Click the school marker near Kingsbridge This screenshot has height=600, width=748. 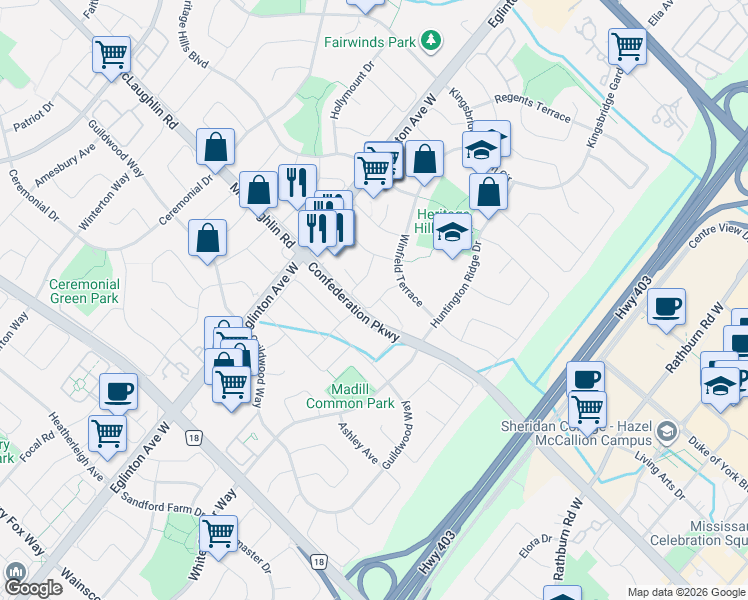pos(481,151)
